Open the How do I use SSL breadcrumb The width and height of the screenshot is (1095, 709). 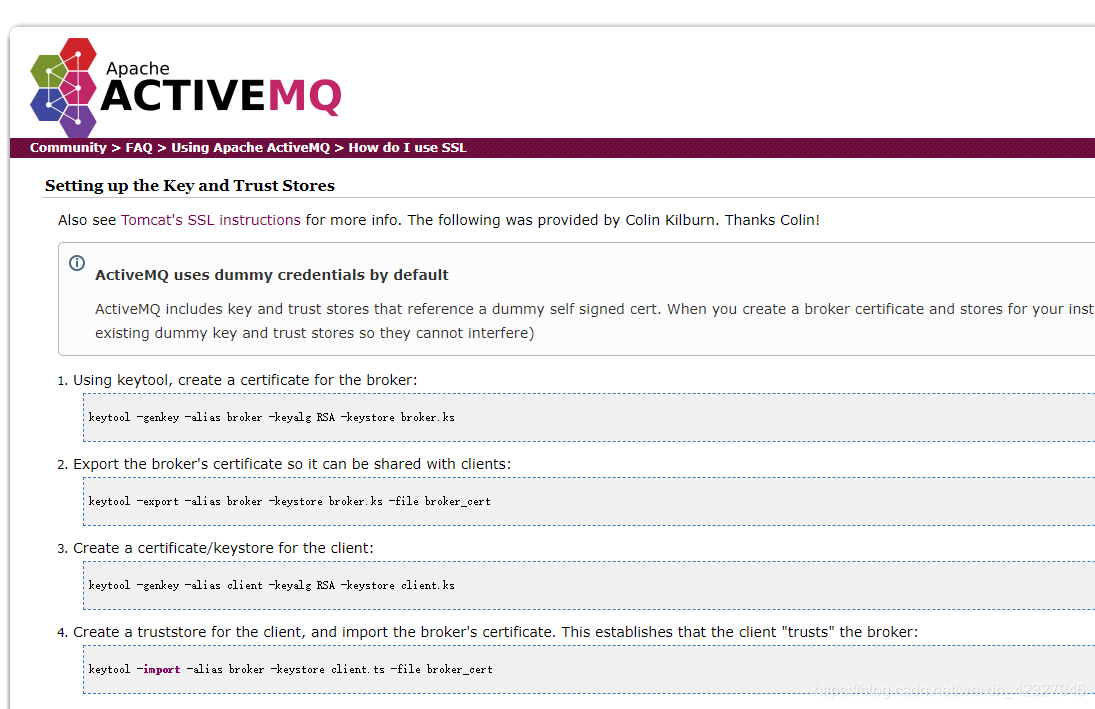tap(407, 147)
